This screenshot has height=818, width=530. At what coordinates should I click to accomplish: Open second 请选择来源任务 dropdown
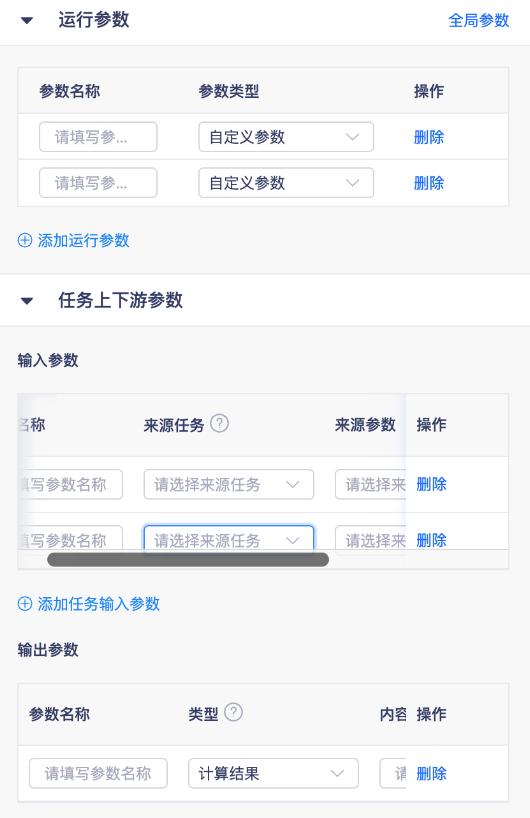point(228,540)
